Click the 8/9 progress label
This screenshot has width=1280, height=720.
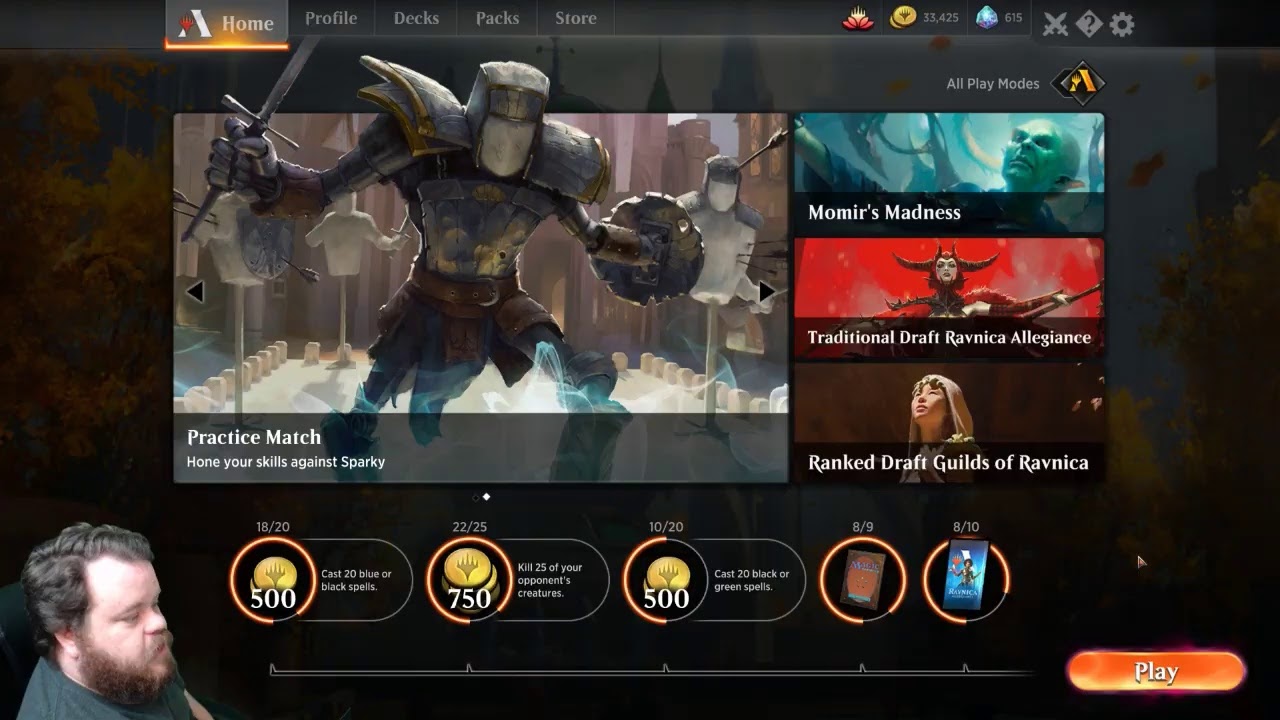pos(862,527)
